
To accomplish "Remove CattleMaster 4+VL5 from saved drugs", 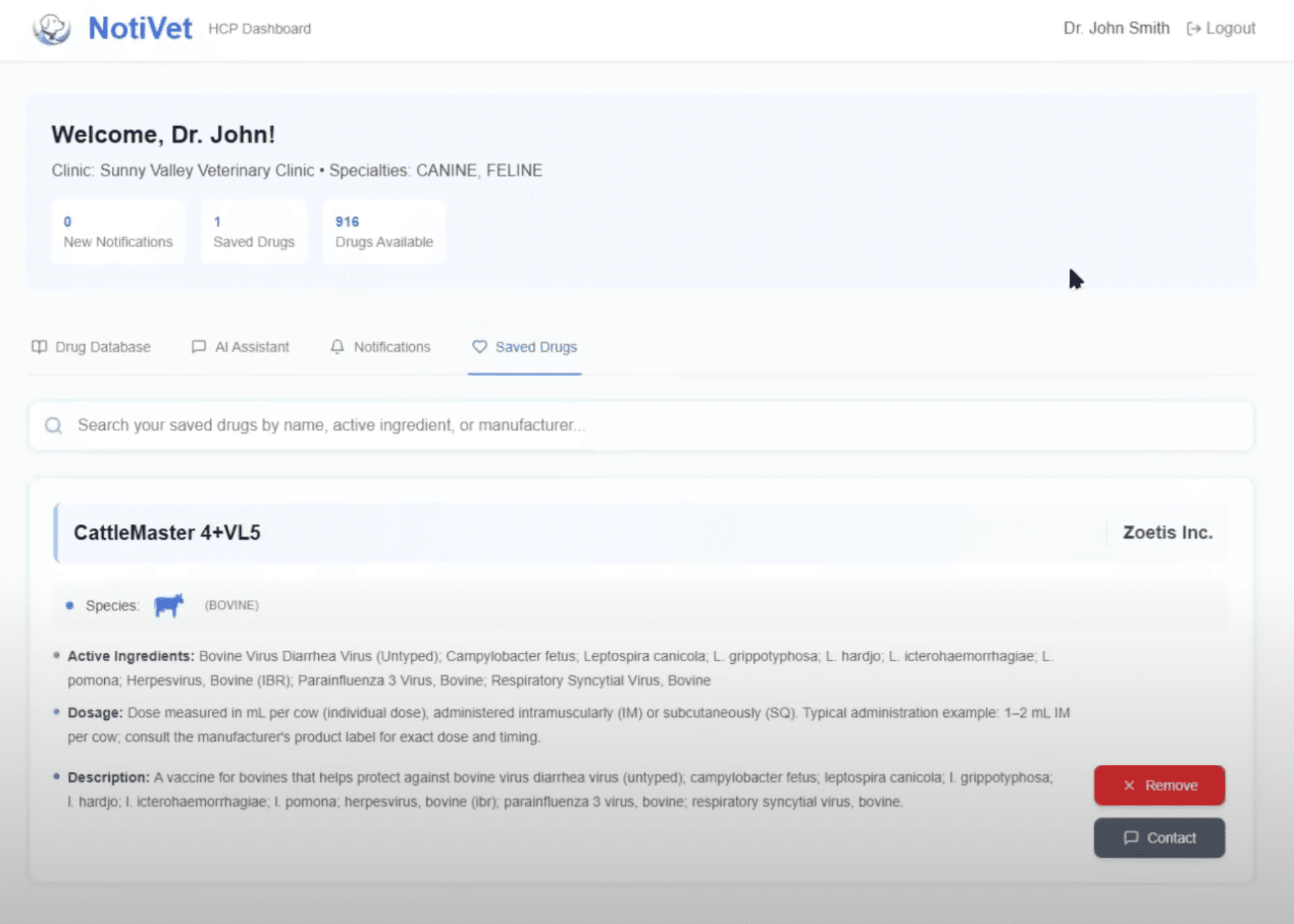I will (1158, 785).
